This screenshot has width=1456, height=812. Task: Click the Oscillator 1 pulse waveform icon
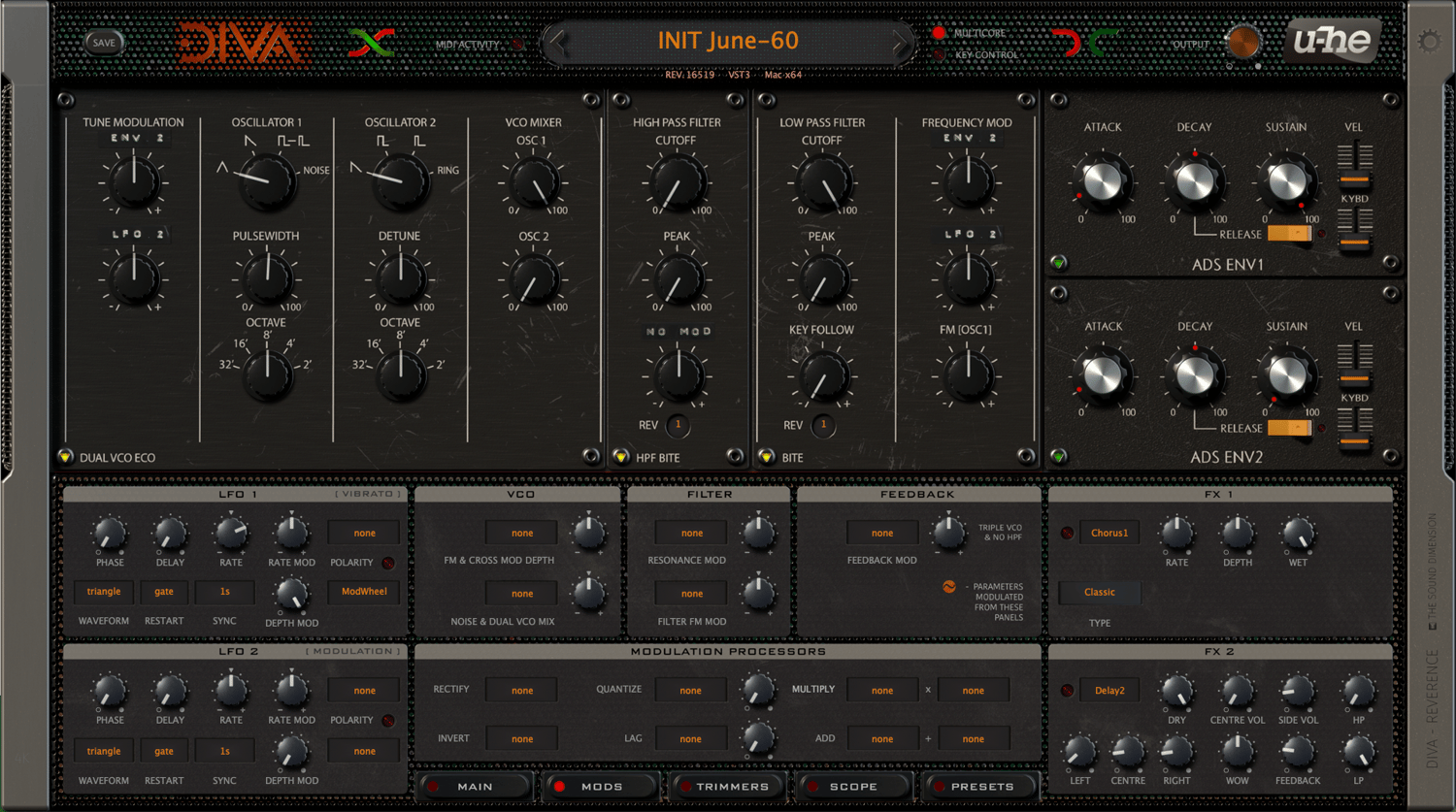(x=292, y=142)
